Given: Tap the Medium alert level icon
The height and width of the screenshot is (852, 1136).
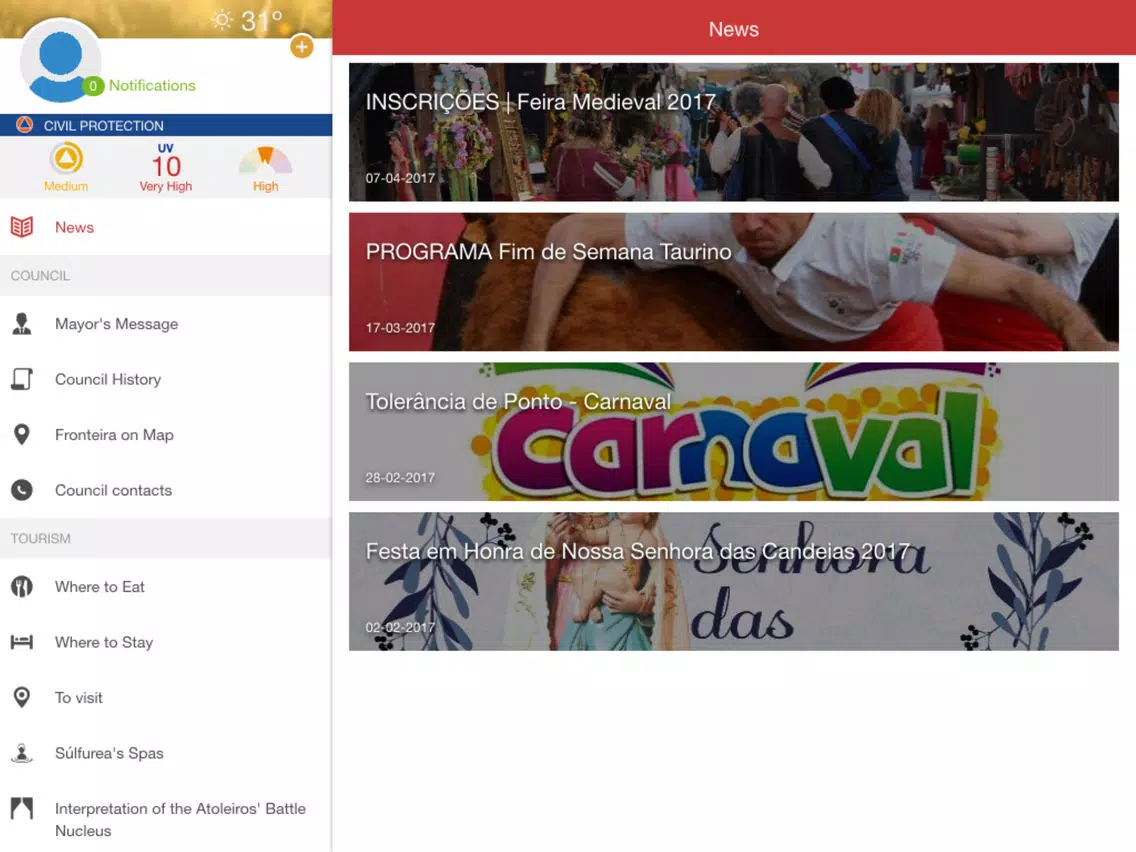Looking at the screenshot, I should (x=66, y=158).
